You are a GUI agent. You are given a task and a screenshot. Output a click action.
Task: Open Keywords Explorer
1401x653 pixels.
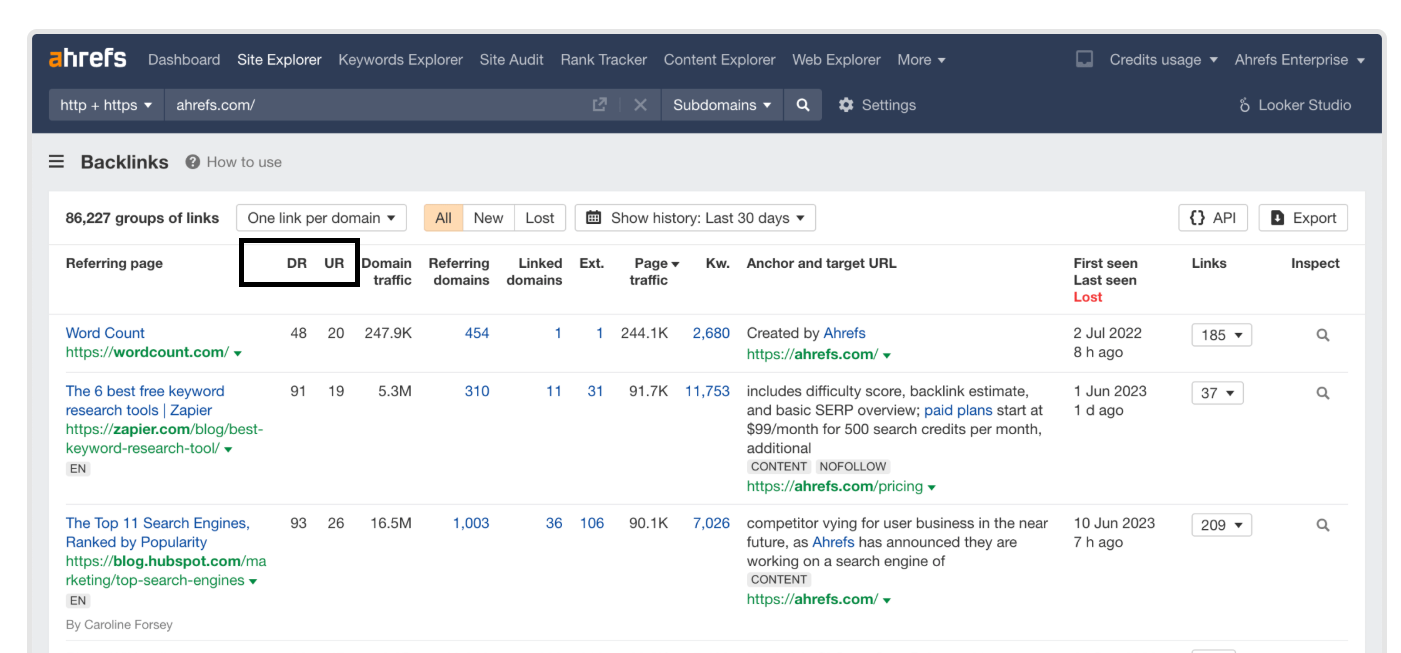400,60
